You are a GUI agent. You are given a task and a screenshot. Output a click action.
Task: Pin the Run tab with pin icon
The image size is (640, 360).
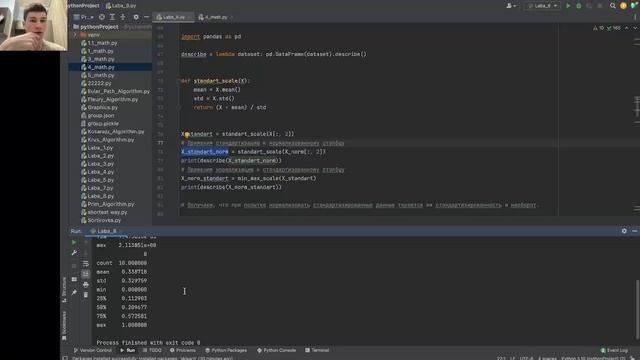click(74, 292)
